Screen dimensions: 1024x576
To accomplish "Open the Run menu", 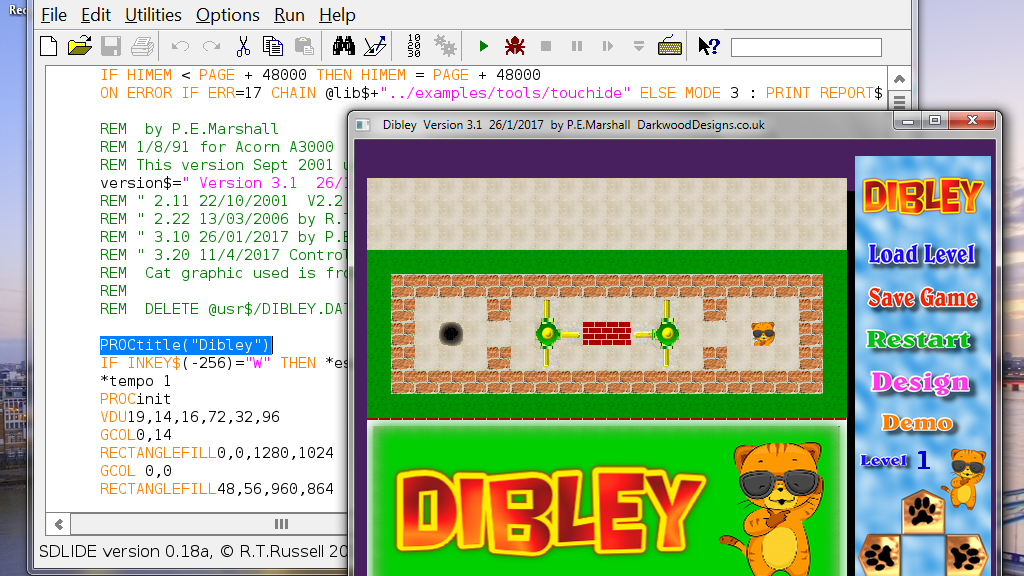I will pos(289,15).
